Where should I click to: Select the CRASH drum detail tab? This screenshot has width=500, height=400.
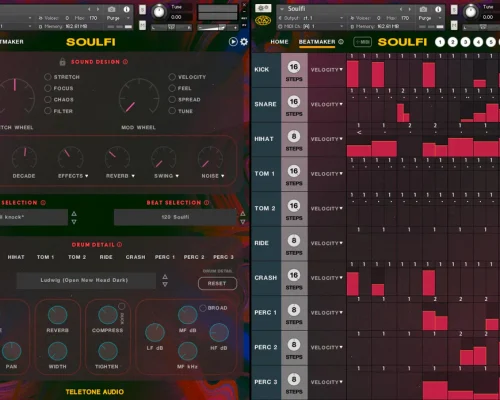135,257
